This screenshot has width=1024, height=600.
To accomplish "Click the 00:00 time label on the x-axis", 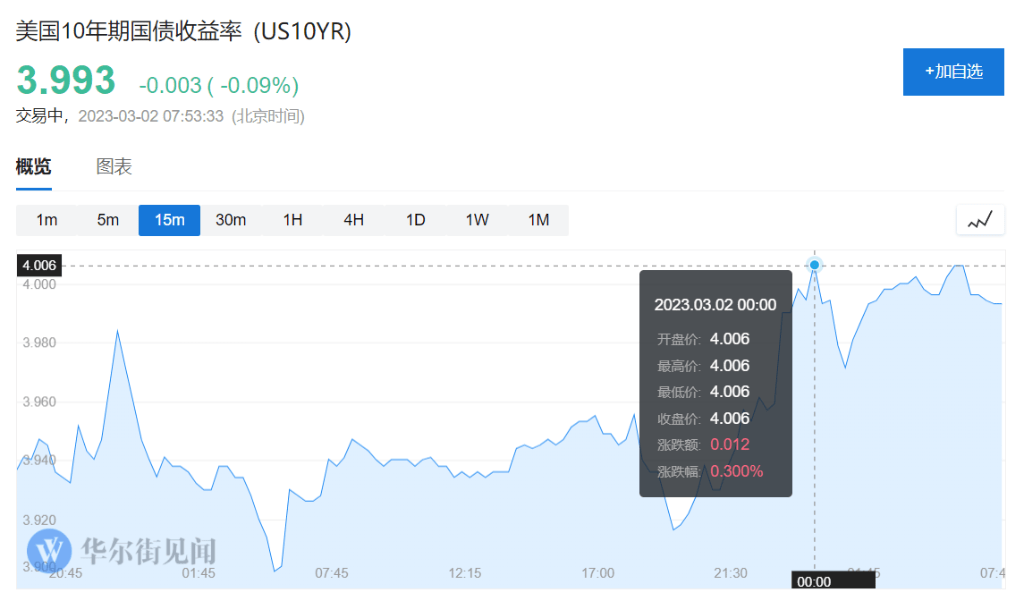I will (814, 581).
